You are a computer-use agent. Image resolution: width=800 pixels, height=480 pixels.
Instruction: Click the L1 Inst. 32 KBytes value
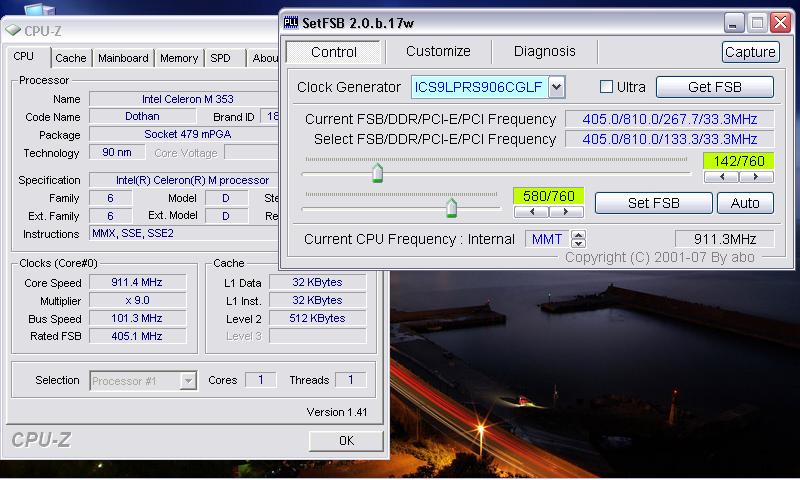[x=317, y=300]
